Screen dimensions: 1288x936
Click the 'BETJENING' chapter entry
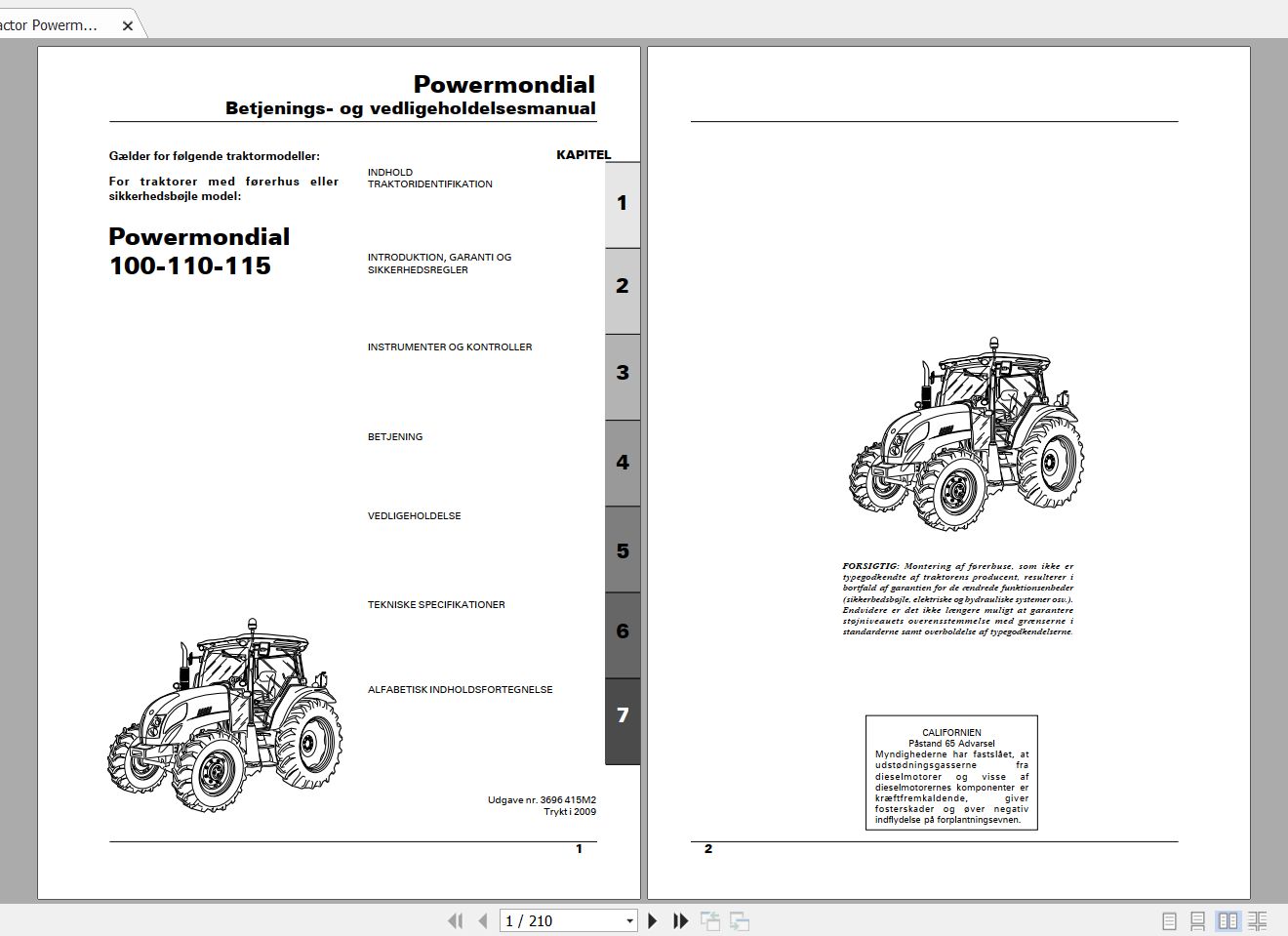pos(395,436)
